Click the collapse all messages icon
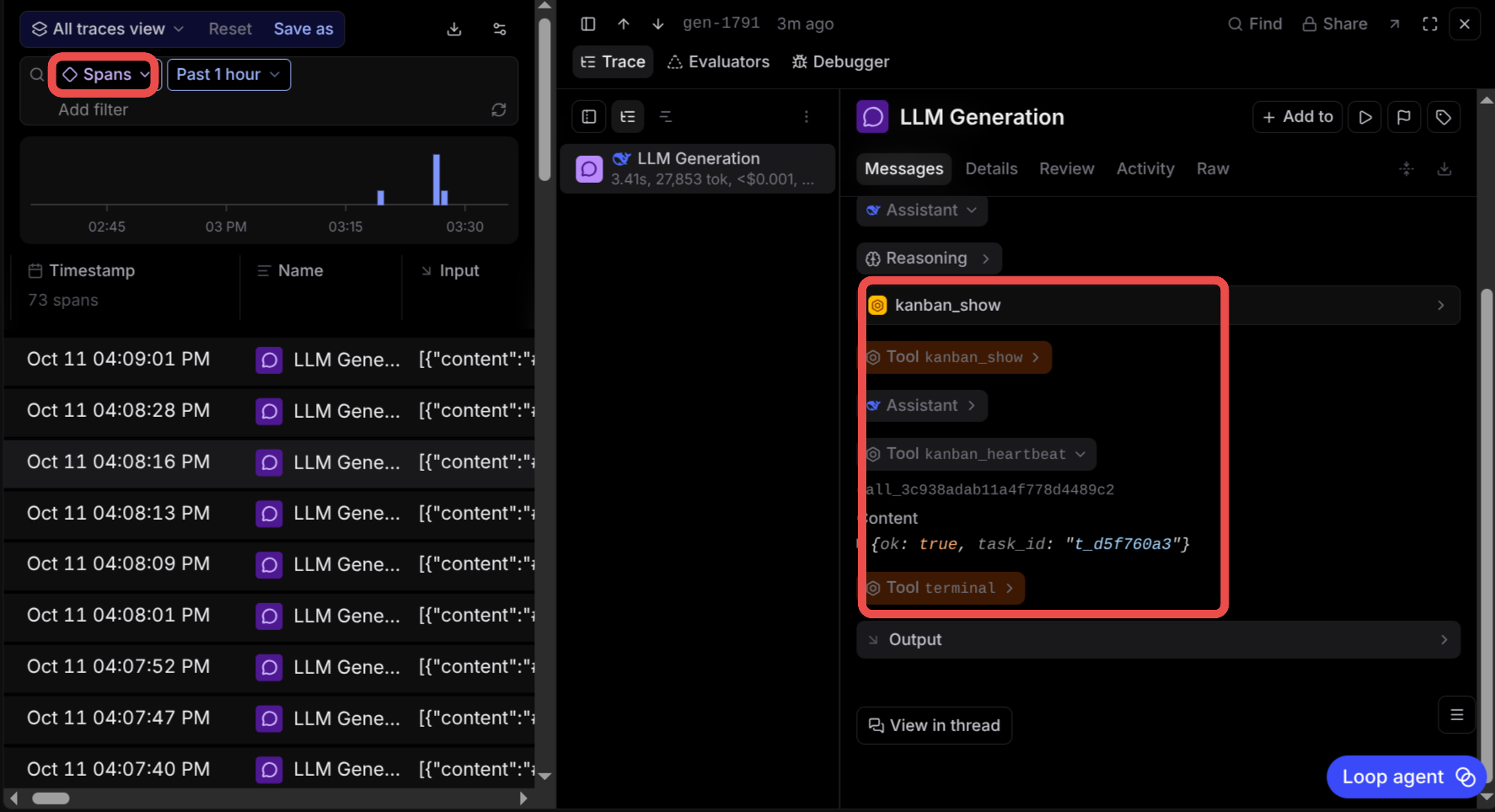 [1407, 168]
